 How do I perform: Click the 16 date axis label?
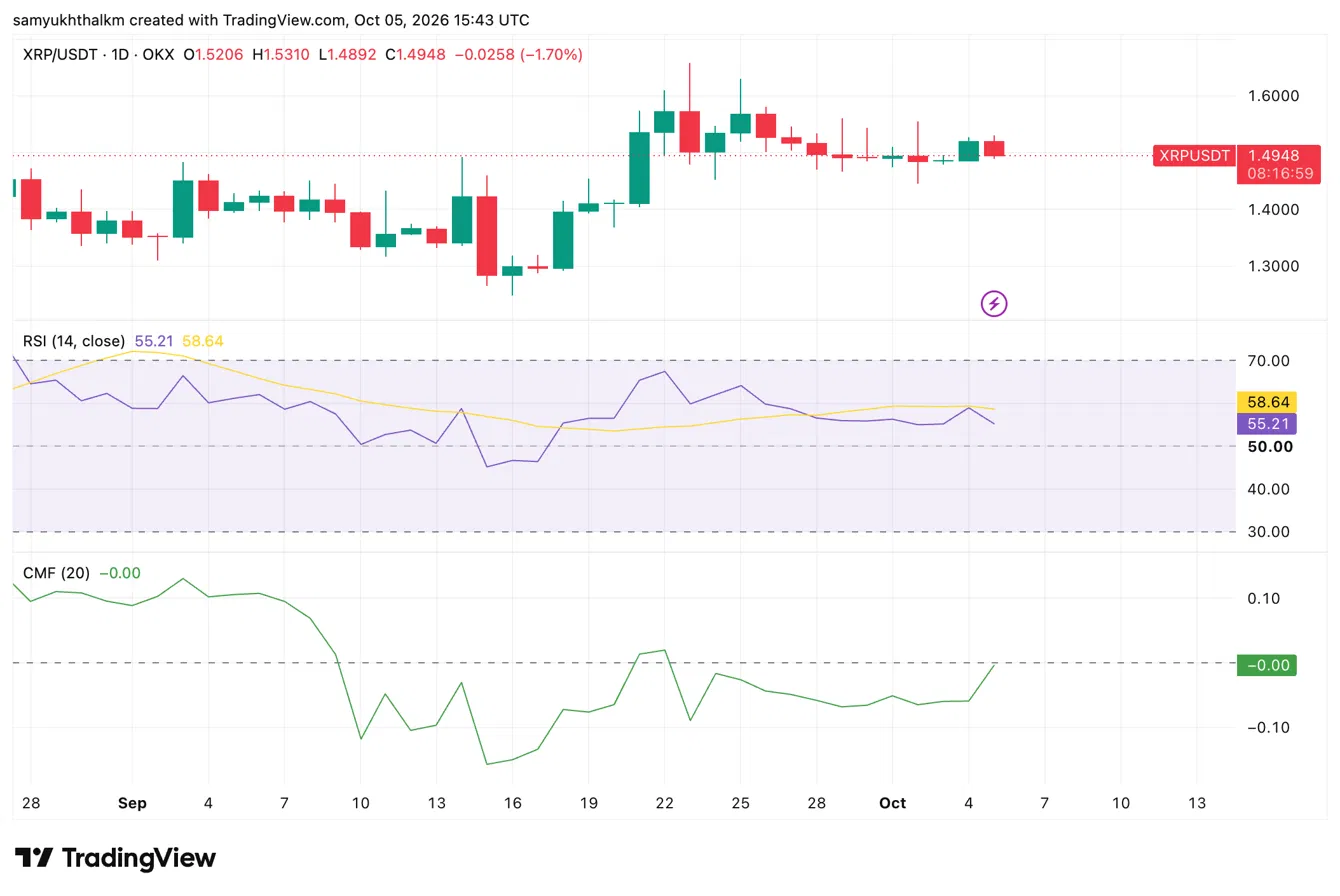point(512,803)
